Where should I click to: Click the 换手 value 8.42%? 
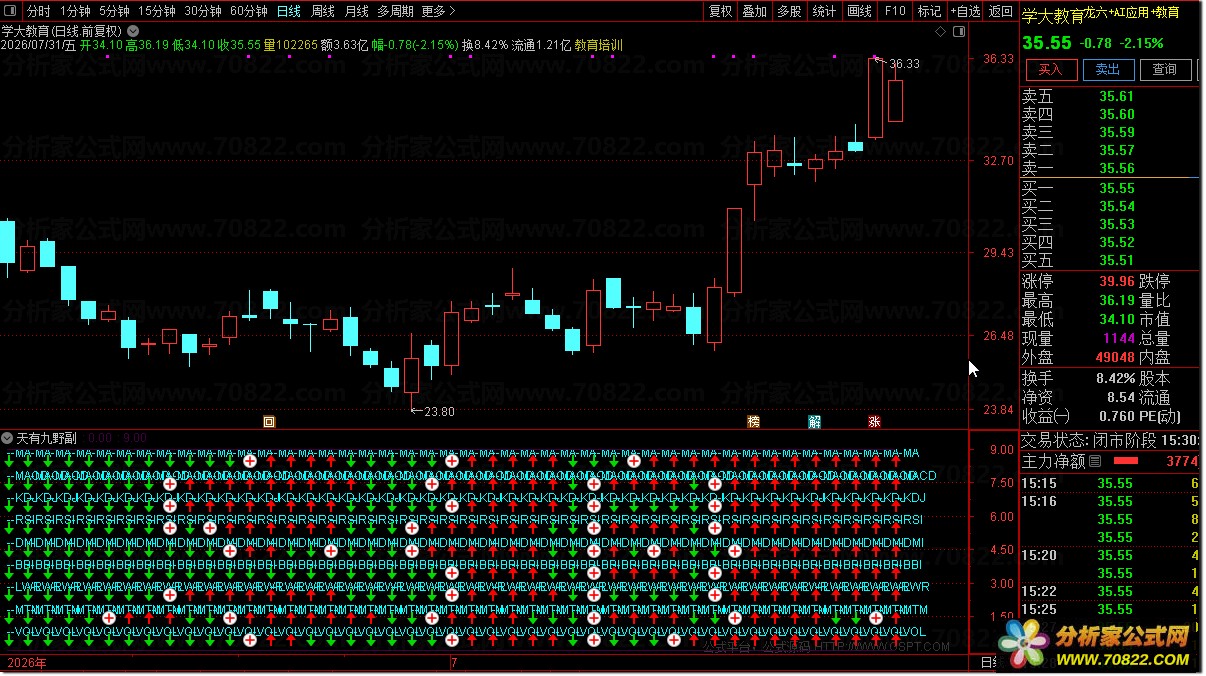[x=1114, y=378]
